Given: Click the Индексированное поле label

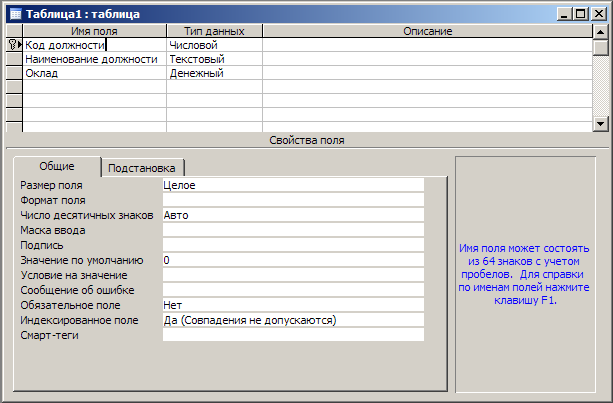Looking at the screenshot, I should (79, 320).
